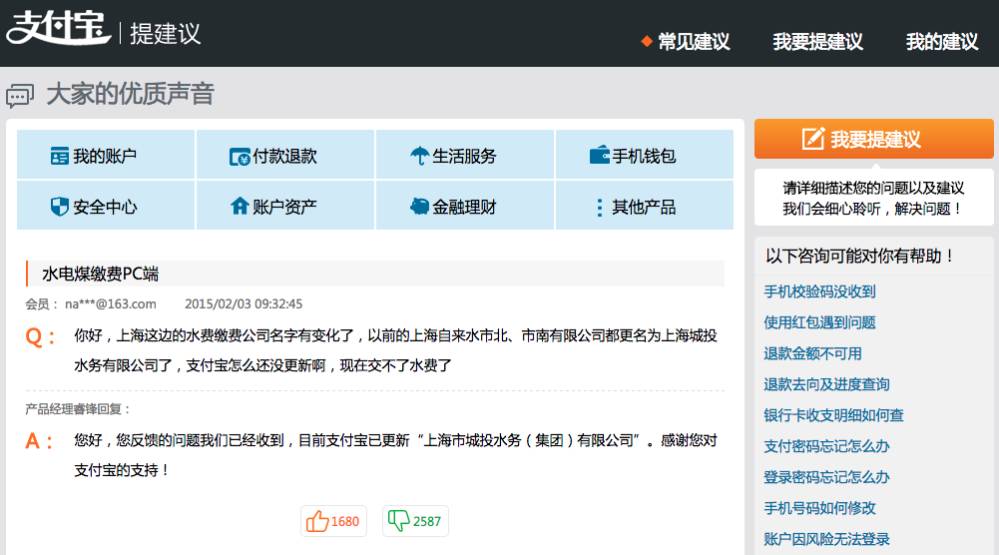Click the 提建议 header title
Image resolution: width=999 pixels, height=555 pixels.
click(165, 33)
